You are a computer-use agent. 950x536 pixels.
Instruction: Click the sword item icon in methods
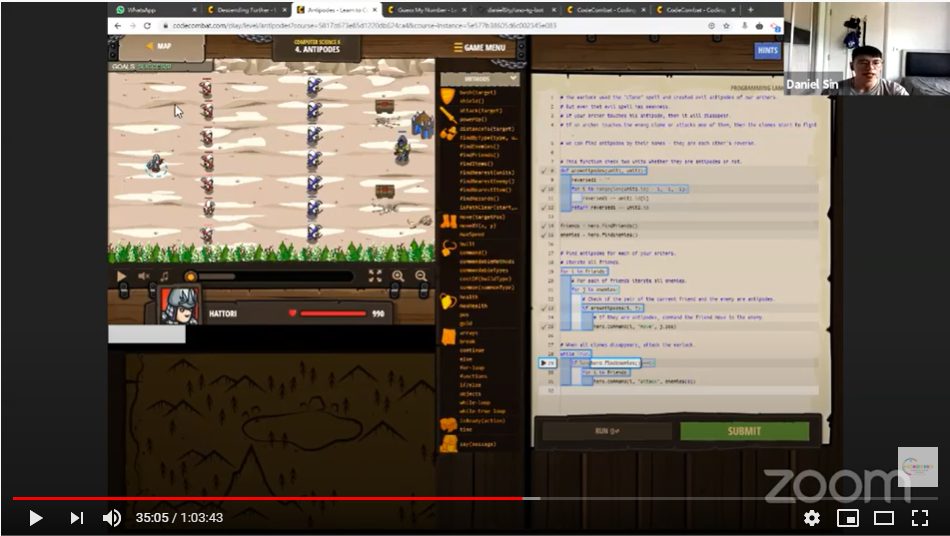click(448, 114)
